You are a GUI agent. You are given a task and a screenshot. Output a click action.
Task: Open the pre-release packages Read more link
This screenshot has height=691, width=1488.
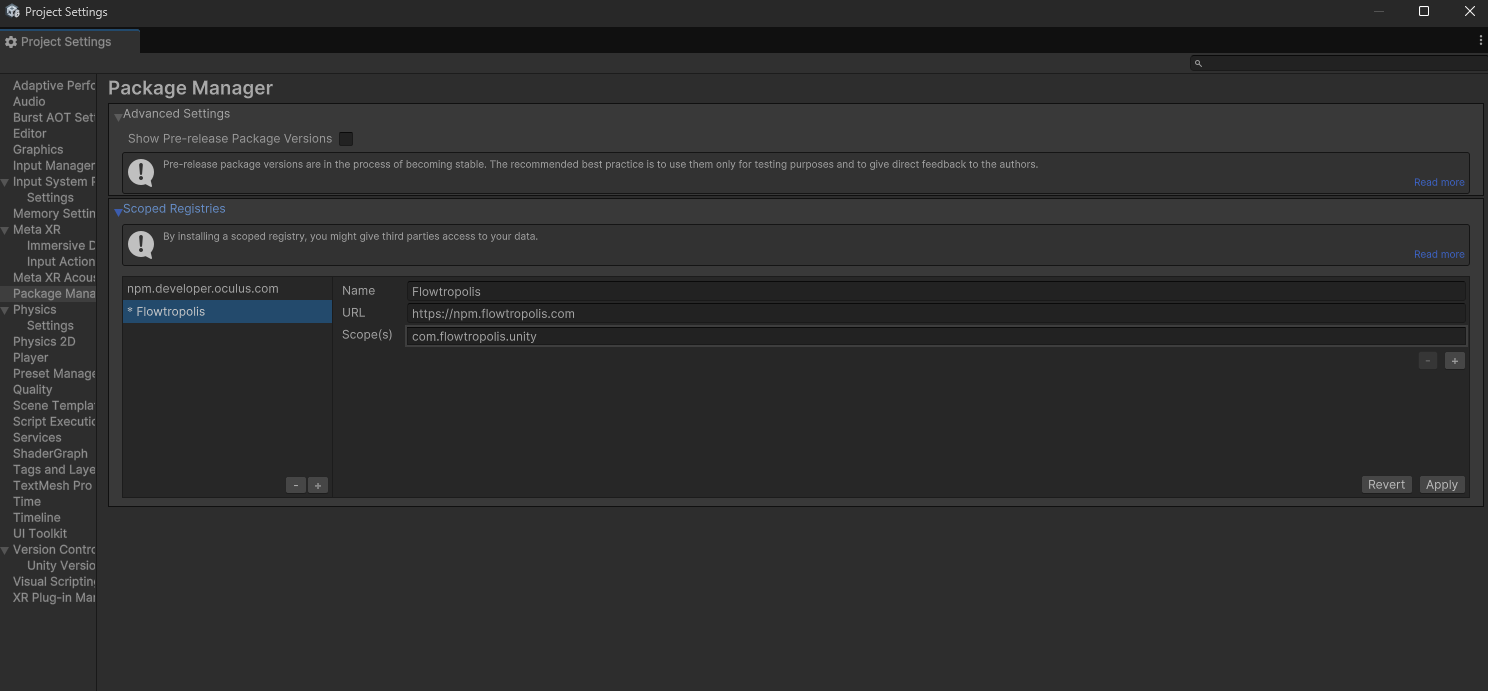pyautogui.click(x=1439, y=182)
